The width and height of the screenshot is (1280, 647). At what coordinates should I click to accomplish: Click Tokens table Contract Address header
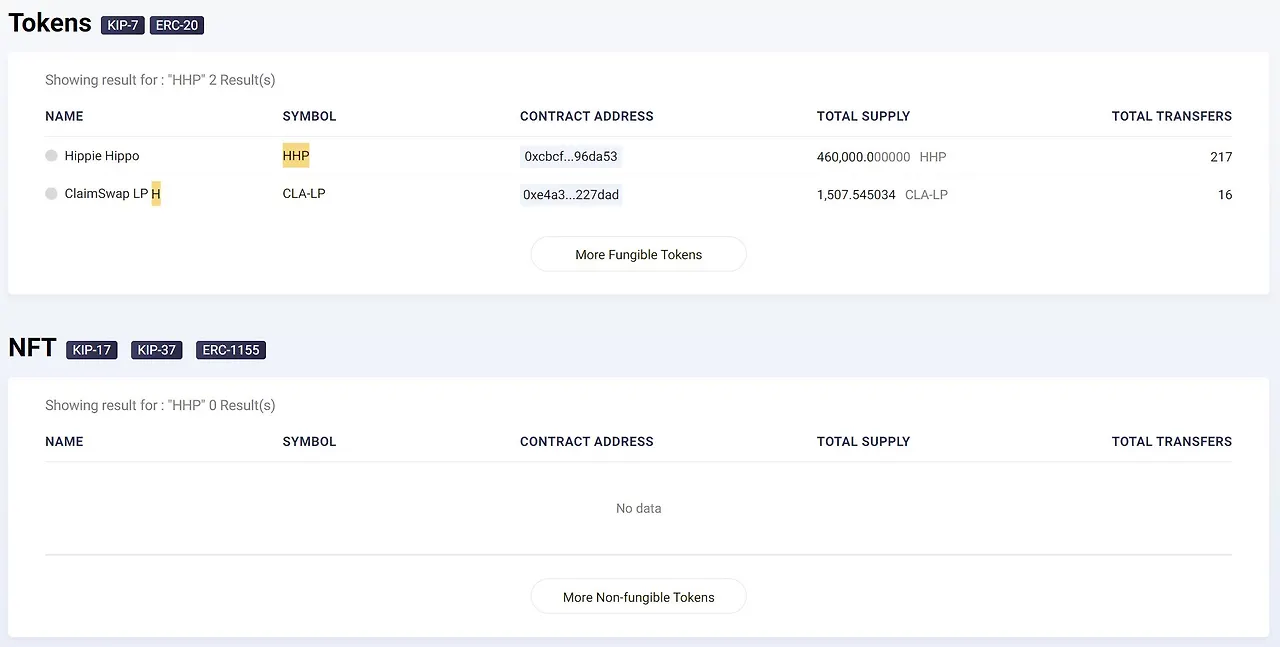(x=586, y=116)
